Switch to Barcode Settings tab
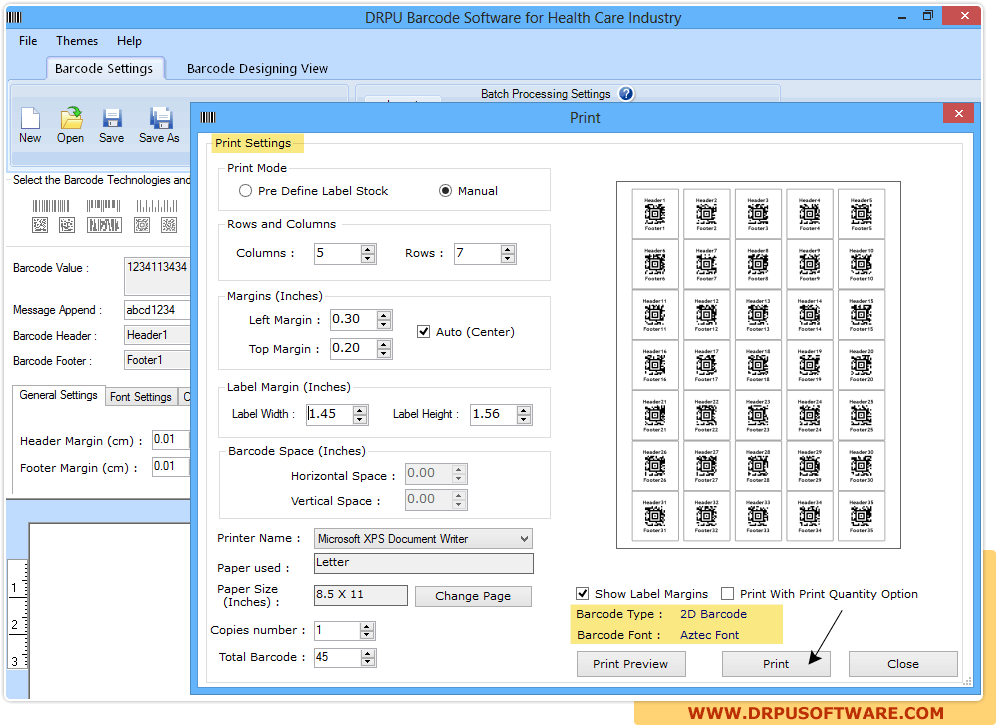 (x=104, y=69)
